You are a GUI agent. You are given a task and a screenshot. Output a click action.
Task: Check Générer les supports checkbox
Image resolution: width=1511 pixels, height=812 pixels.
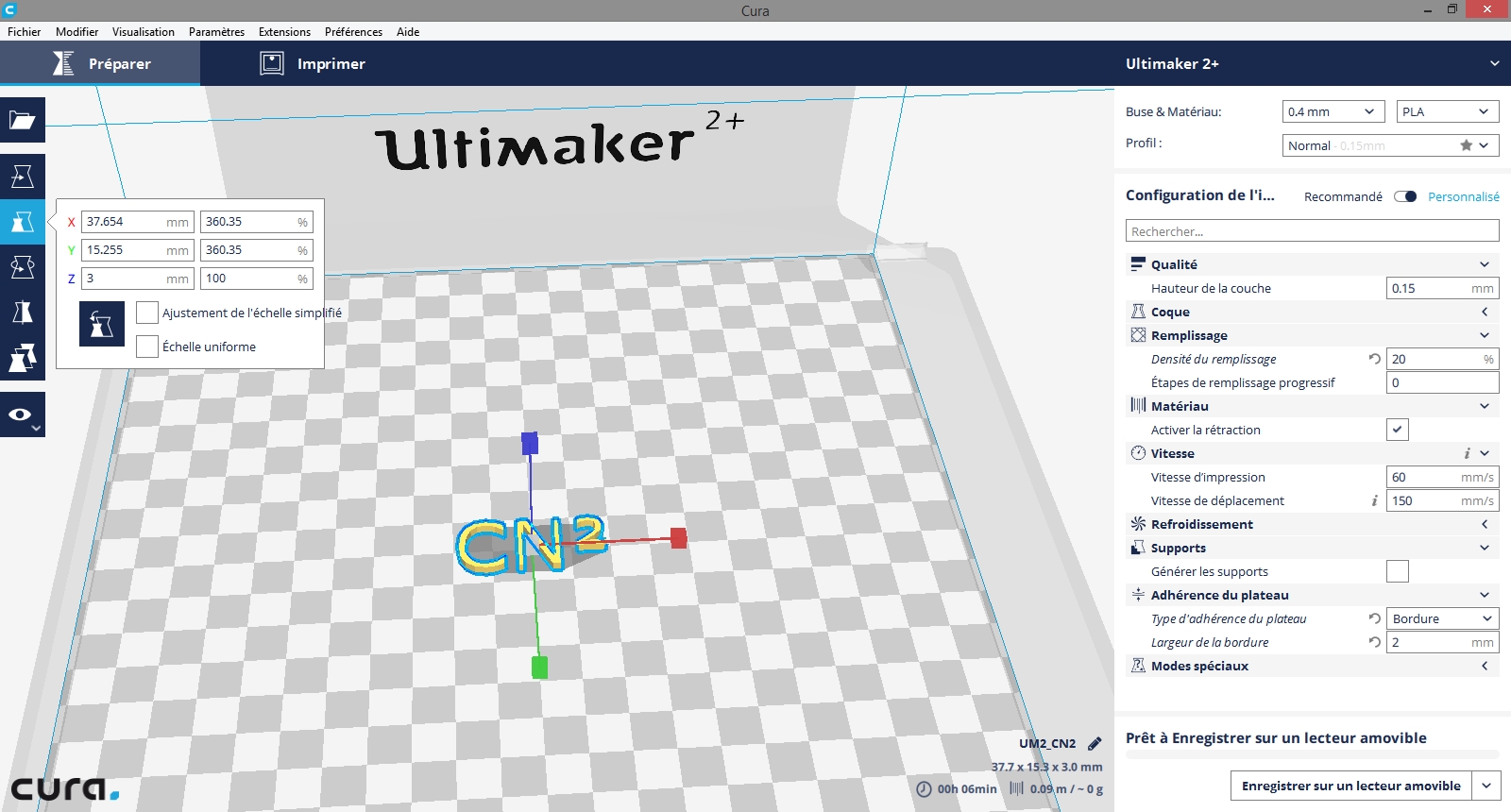[x=1397, y=571]
